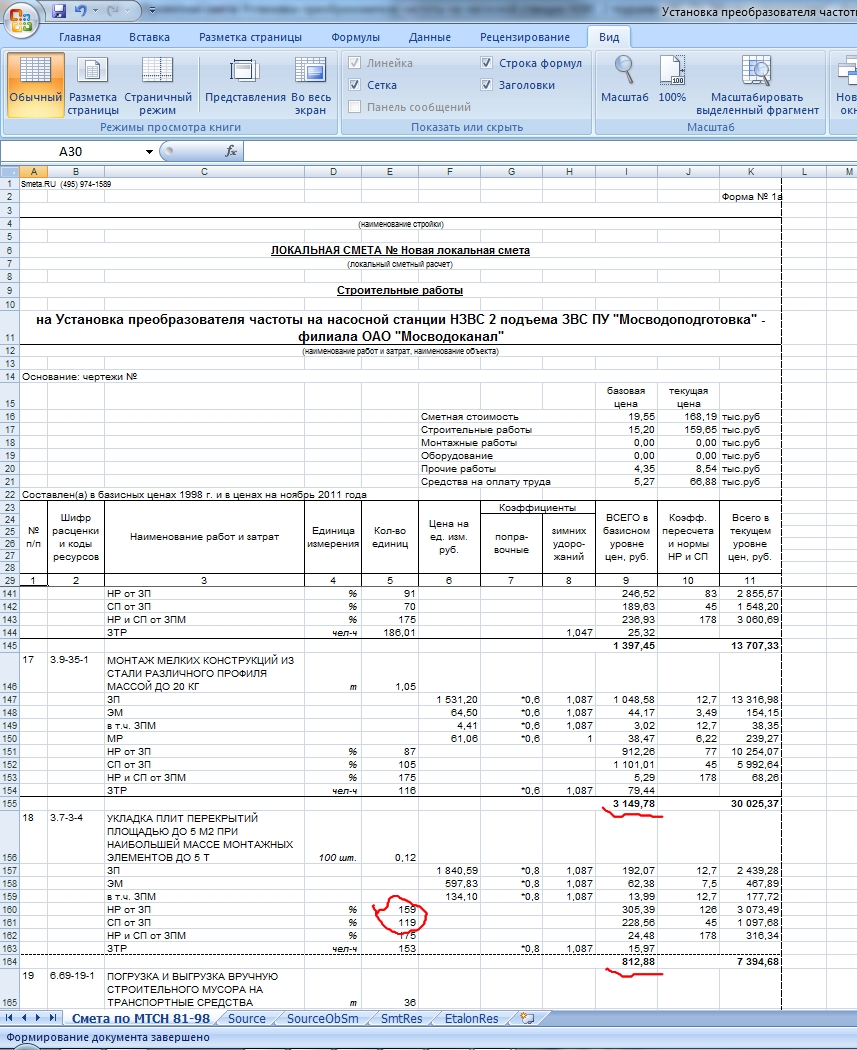Select cell with code 6.69-19-1
Screen dimensions: 857x1050
(76, 989)
